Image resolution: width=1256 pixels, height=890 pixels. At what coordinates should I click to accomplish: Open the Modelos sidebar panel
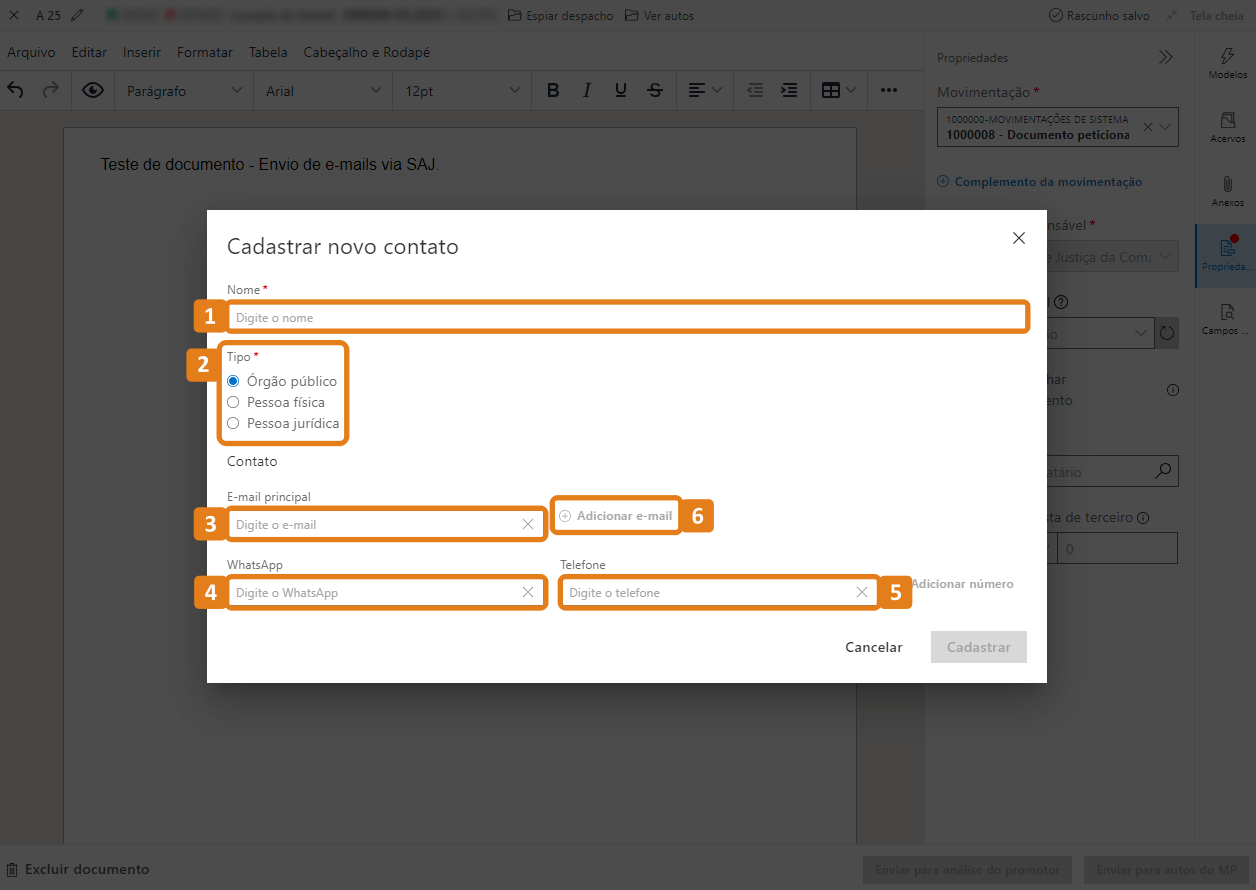1227,64
